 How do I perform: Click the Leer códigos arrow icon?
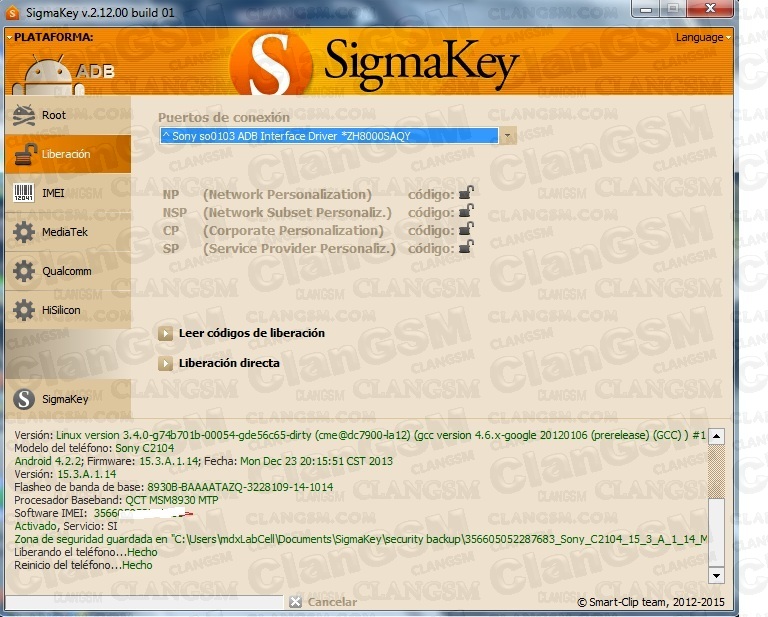point(166,333)
